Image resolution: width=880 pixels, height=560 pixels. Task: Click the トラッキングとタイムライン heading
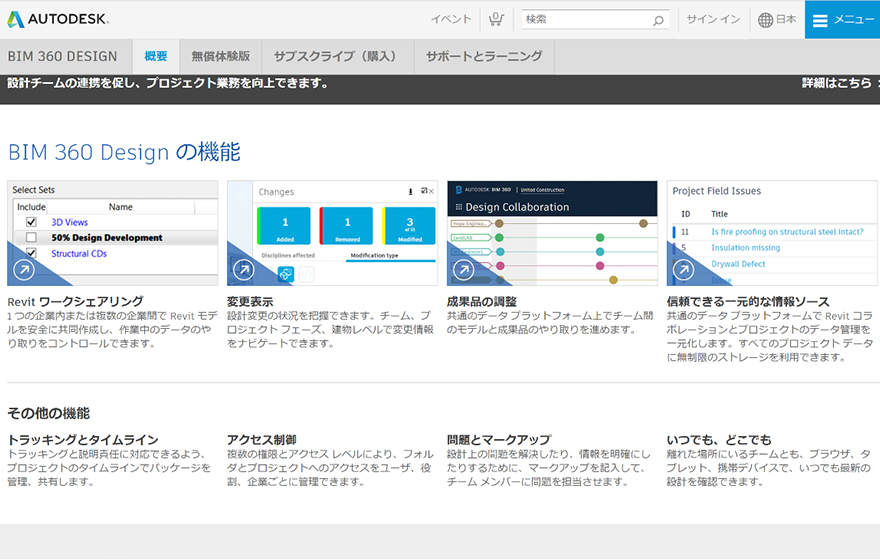83,439
